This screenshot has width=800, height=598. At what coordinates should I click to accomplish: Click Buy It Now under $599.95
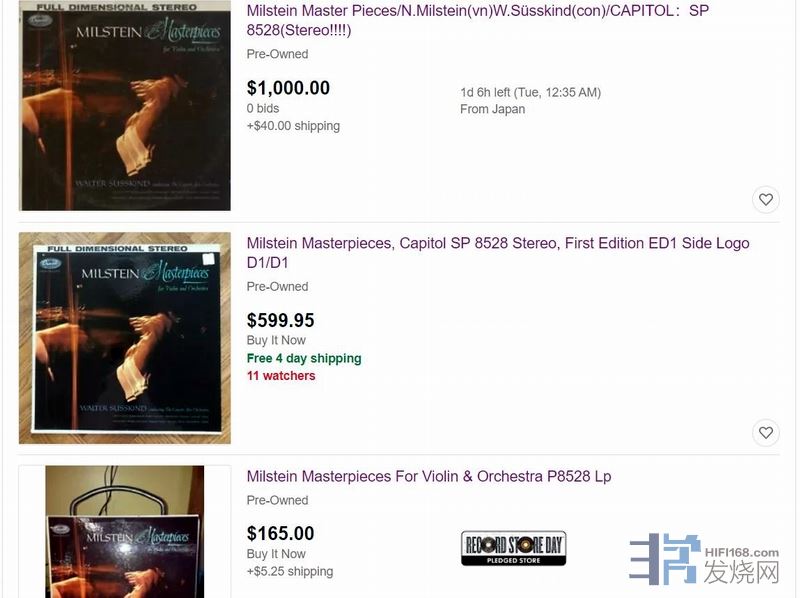pos(276,340)
